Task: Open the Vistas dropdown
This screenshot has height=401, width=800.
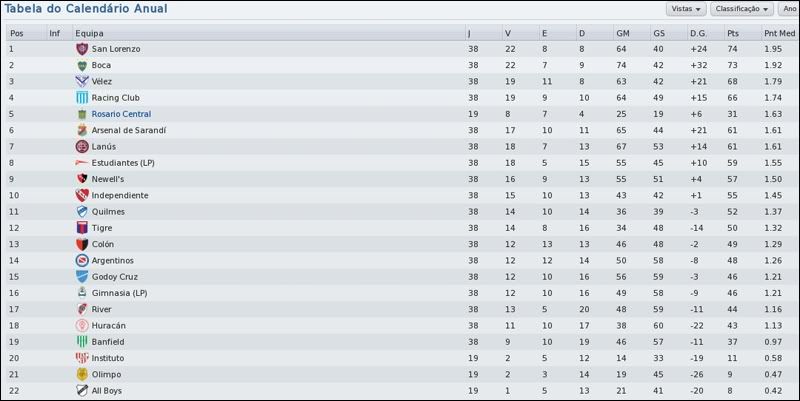Action: point(686,9)
